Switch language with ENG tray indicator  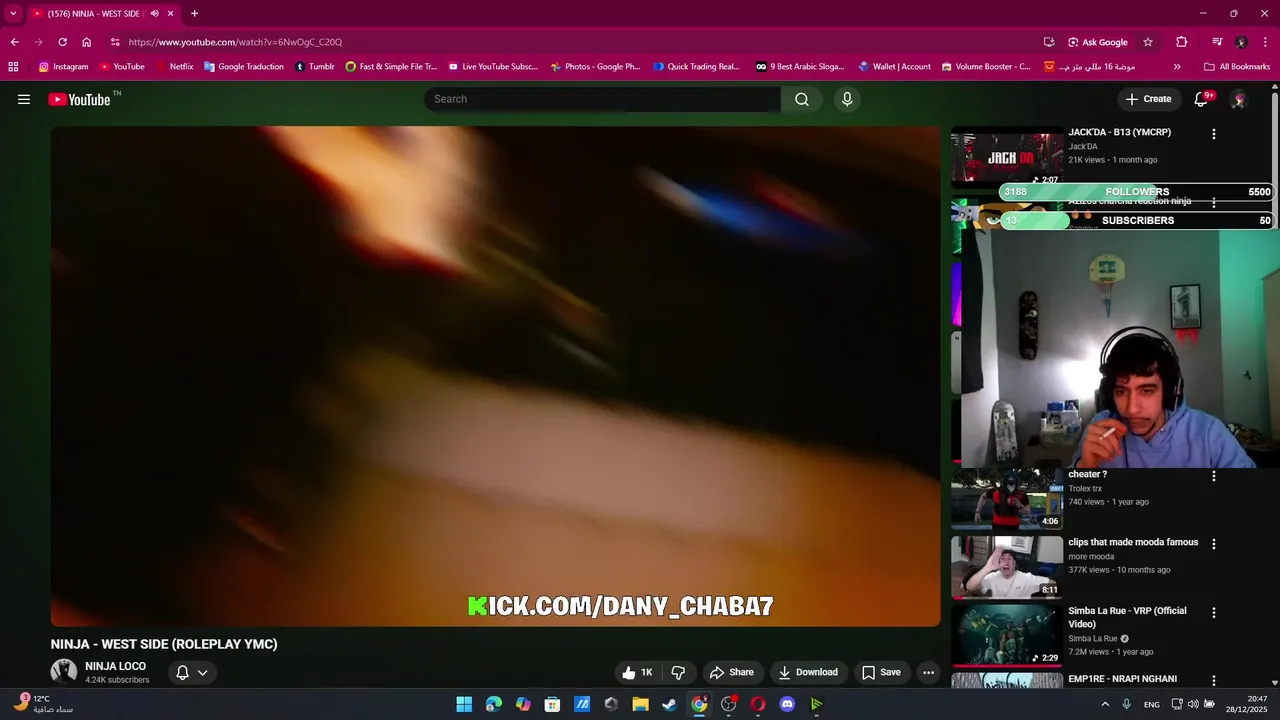(1152, 704)
